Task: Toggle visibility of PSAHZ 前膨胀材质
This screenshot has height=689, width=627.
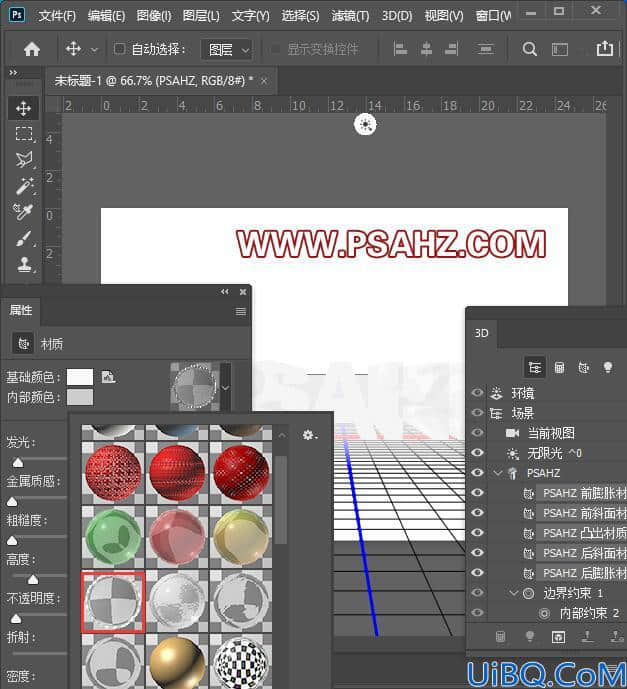Action: pyautogui.click(x=477, y=493)
